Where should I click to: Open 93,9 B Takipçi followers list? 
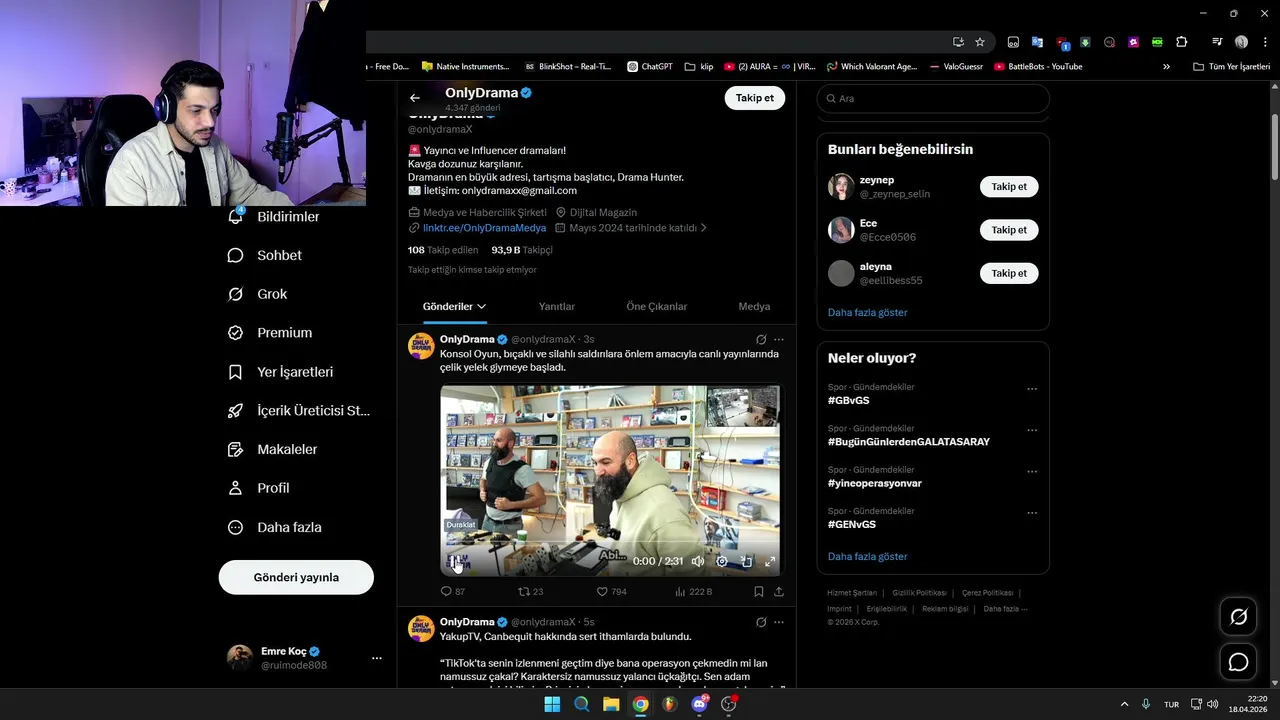(x=522, y=250)
